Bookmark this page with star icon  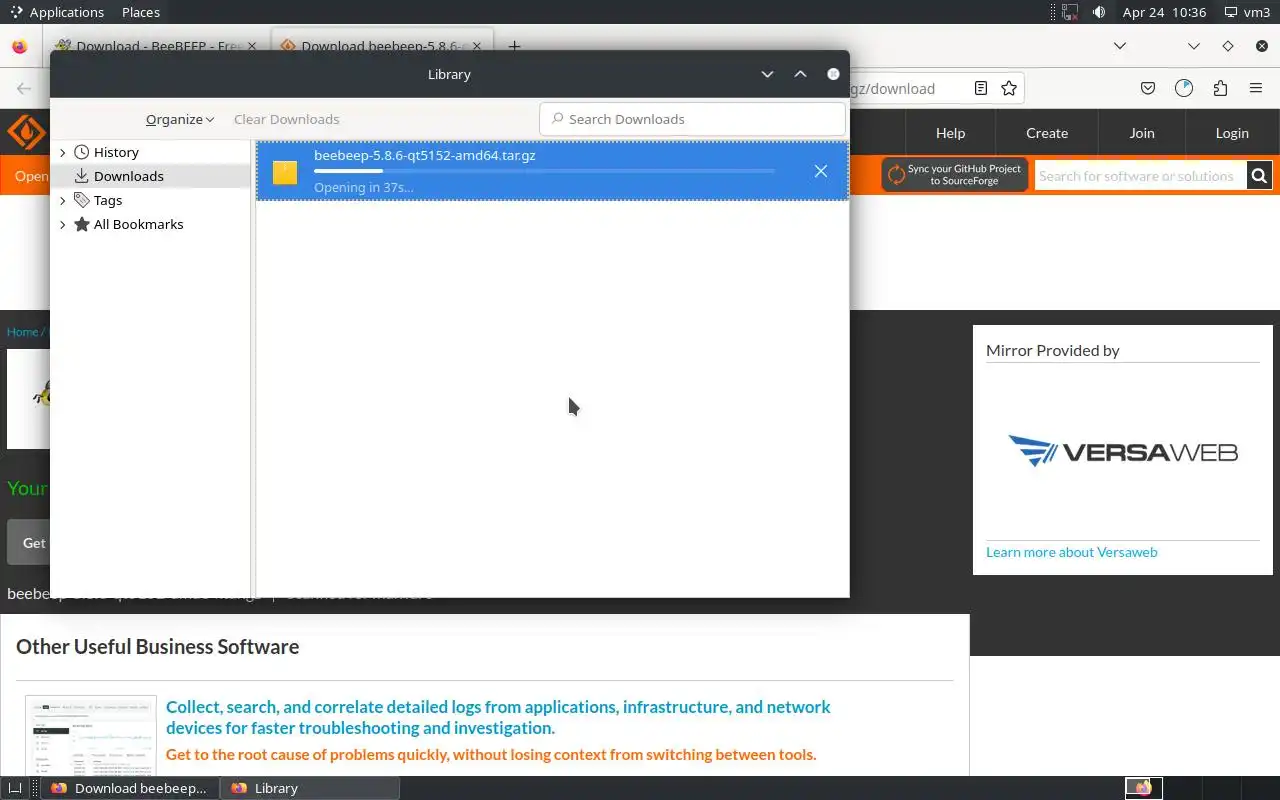tap(1009, 88)
